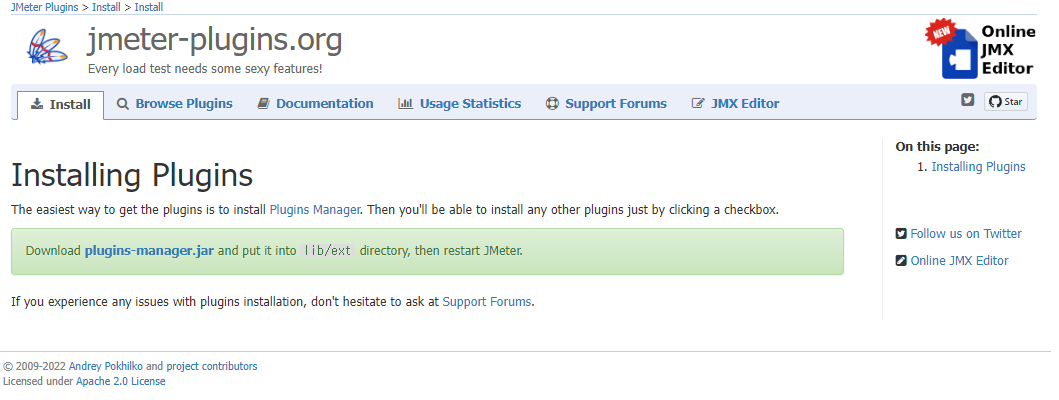1059x400 pixels.
Task: Click the Twitter icon beside Follow us
Action: pos(901,234)
